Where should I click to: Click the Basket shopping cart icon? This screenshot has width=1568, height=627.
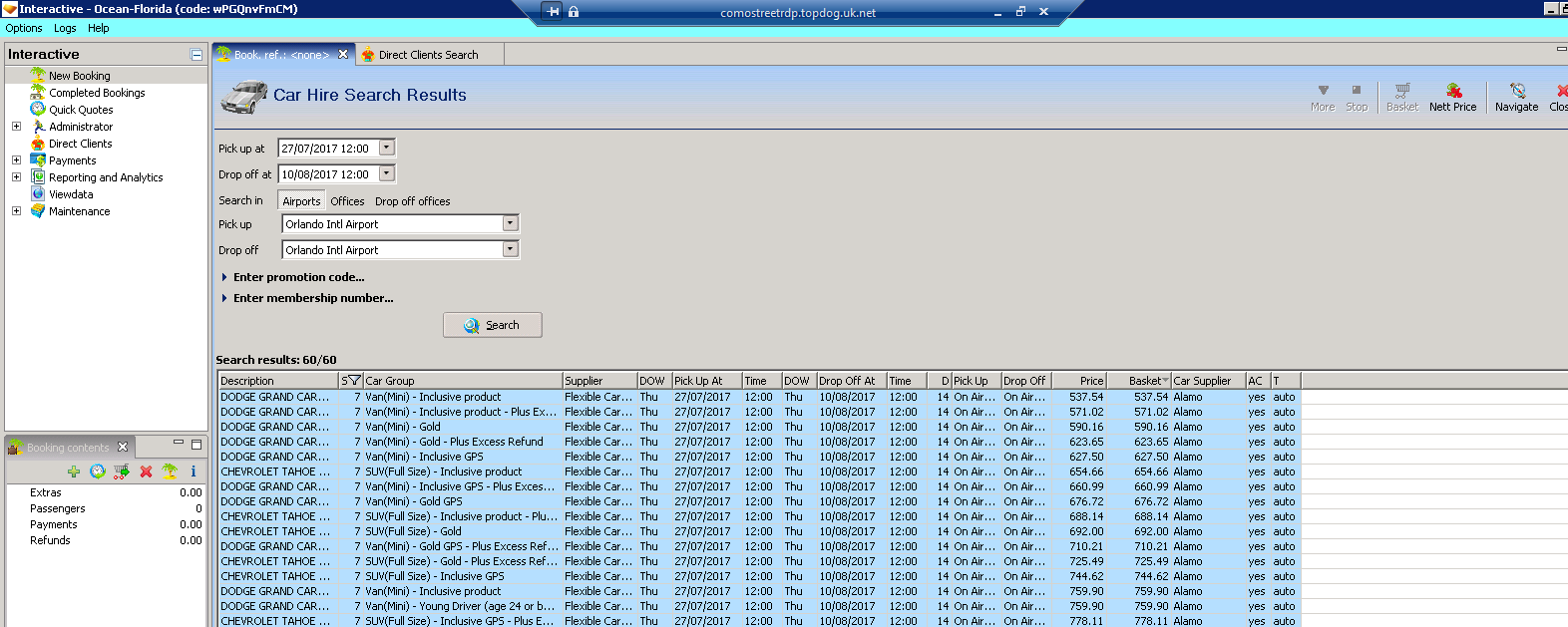[x=1402, y=90]
